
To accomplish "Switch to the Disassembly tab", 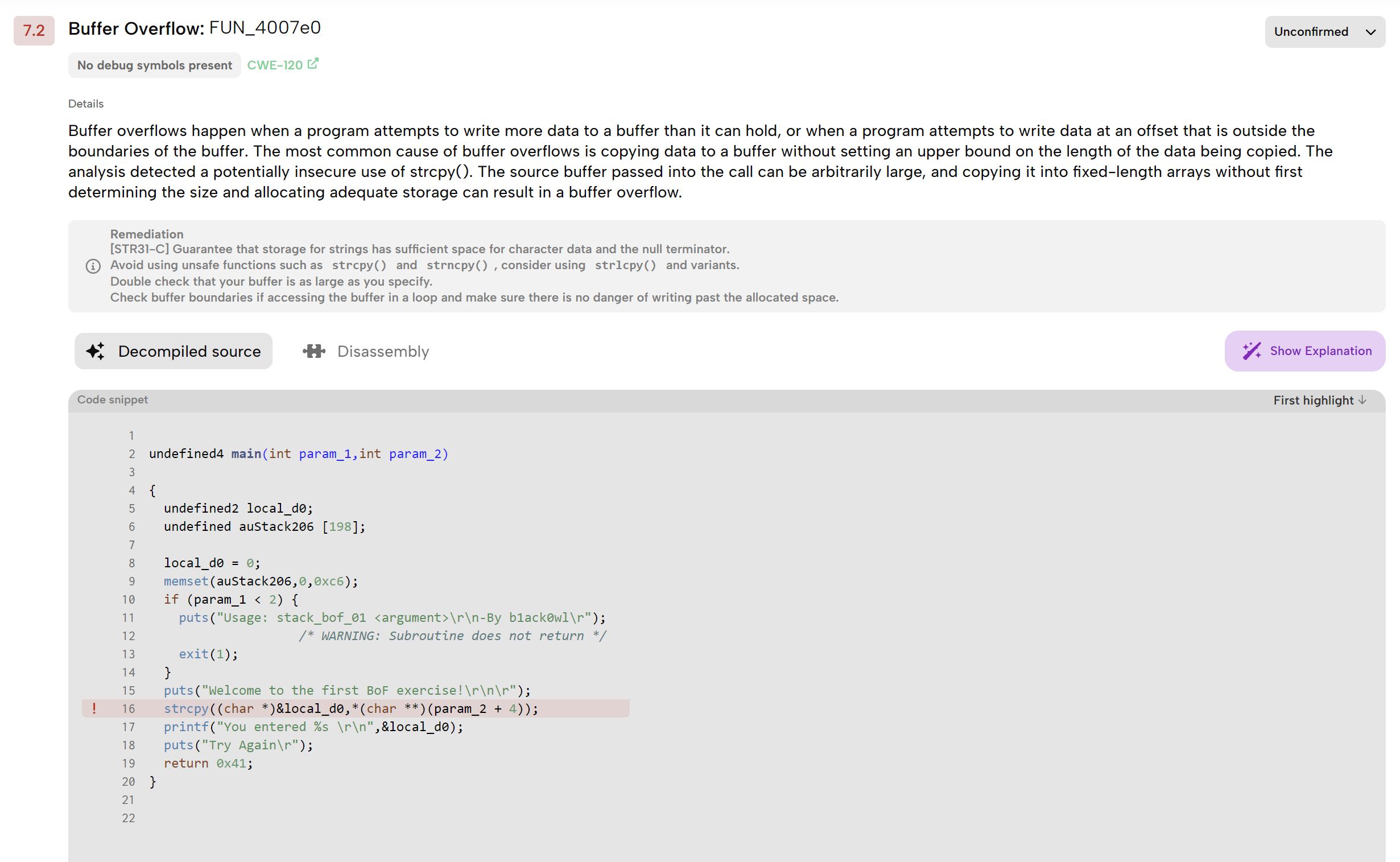I will [366, 351].
